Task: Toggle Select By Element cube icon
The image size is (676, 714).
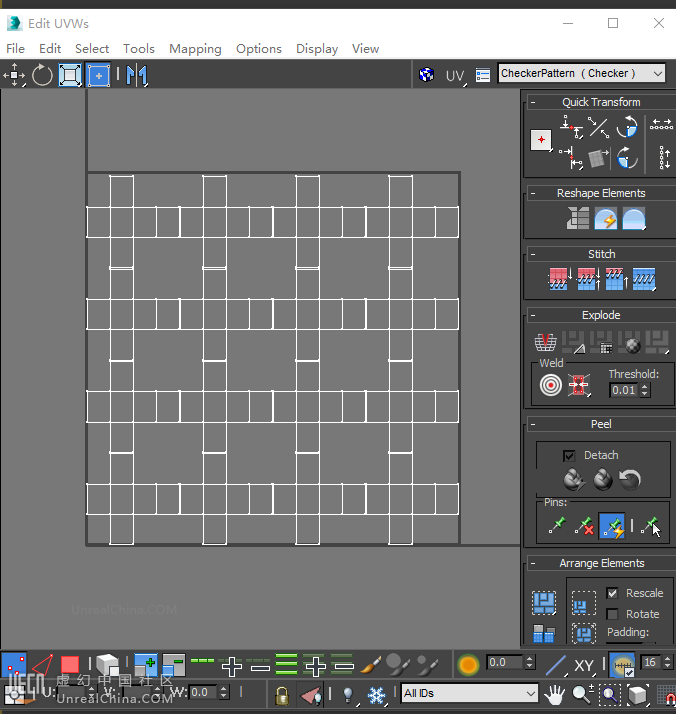Action: pyautogui.click(x=108, y=665)
